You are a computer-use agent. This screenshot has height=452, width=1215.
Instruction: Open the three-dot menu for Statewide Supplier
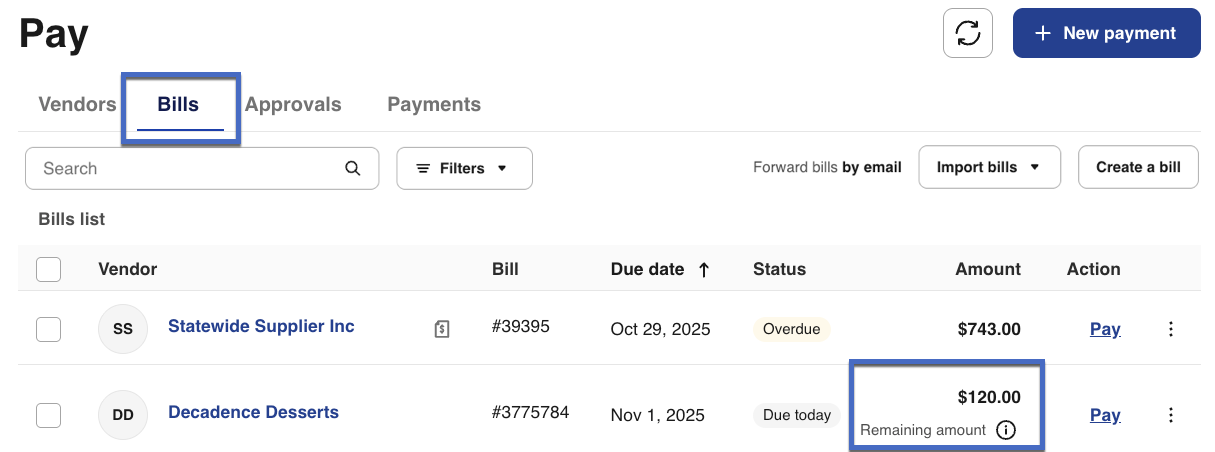click(1171, 329)
